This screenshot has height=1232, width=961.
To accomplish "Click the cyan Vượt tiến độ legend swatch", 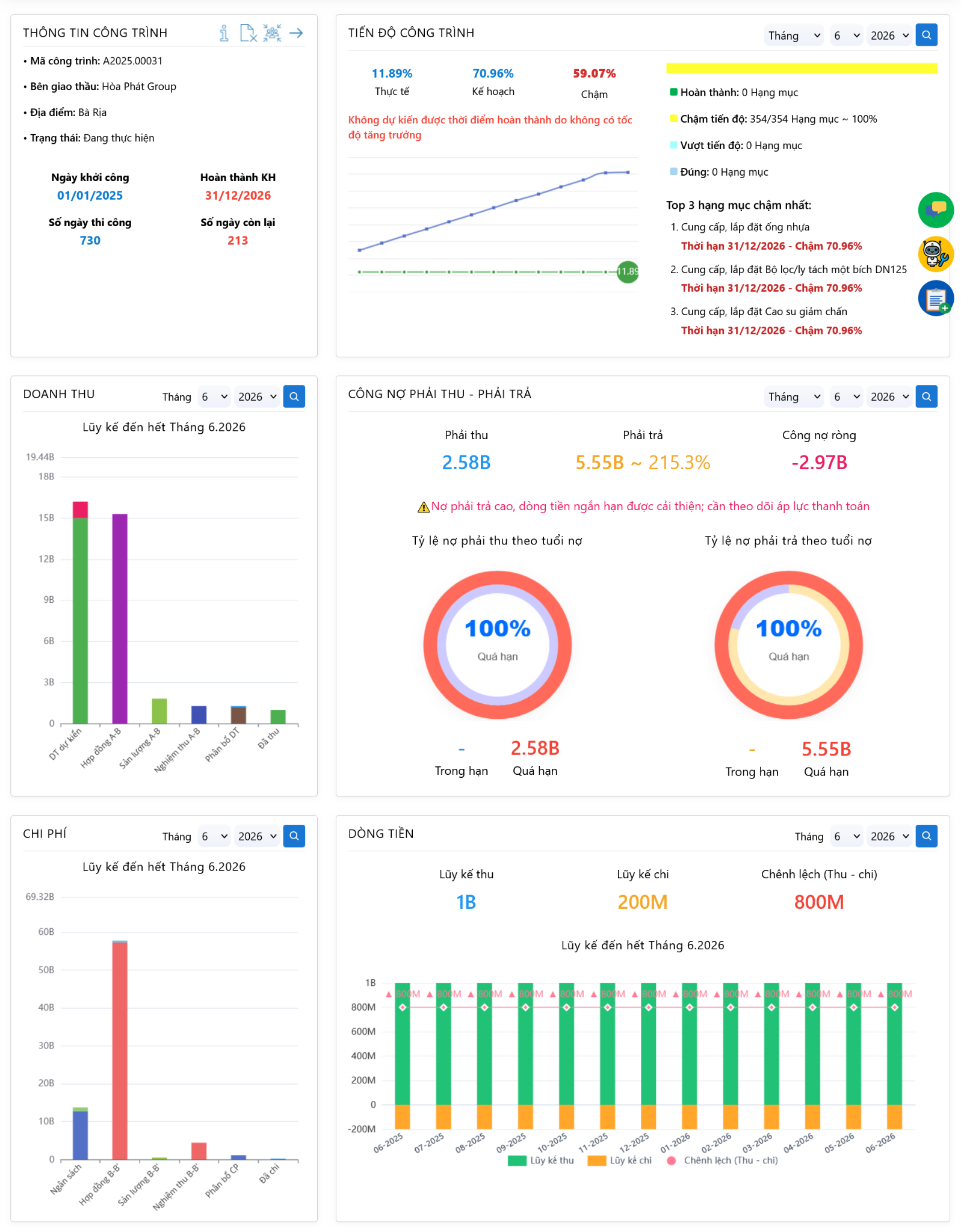I will [x=674, y=145].
